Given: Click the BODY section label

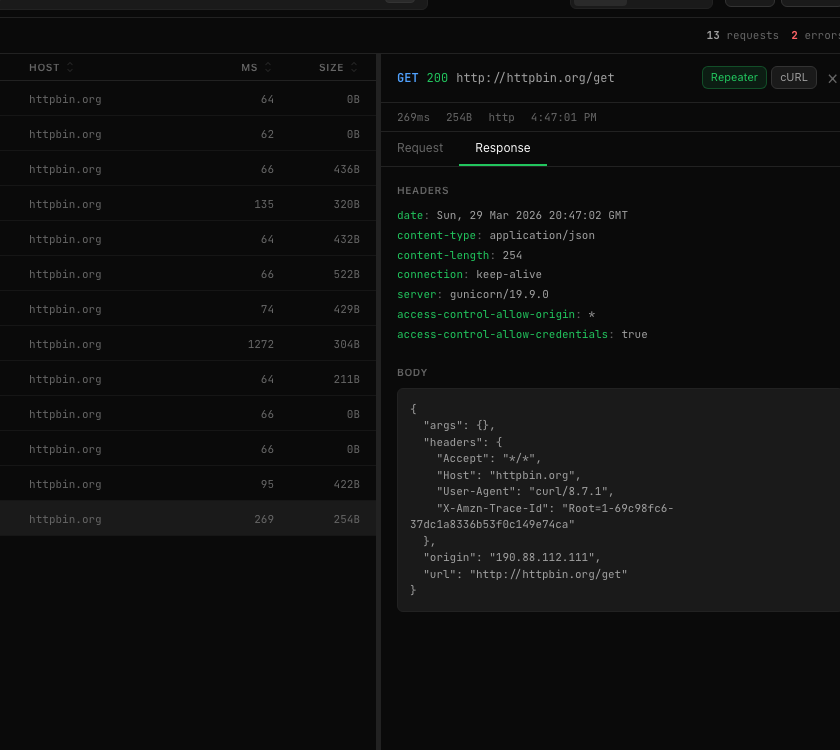Looking at the screenshot, I should click(x=412, y=373).
